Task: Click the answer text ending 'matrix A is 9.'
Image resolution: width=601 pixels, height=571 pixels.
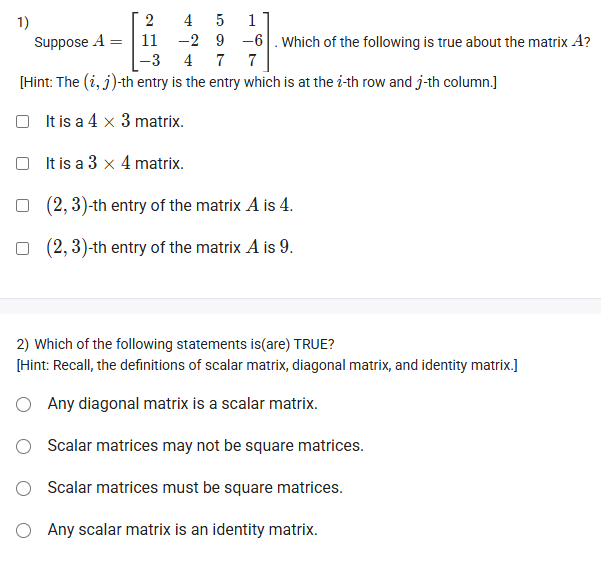Action: pos(170,247)
